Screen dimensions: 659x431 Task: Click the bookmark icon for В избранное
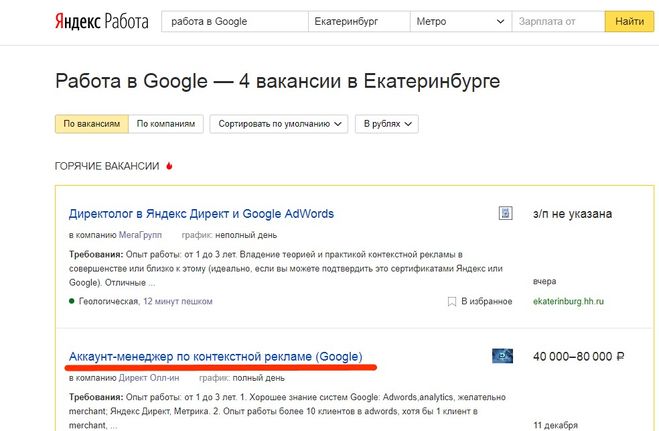coord(452,300)
